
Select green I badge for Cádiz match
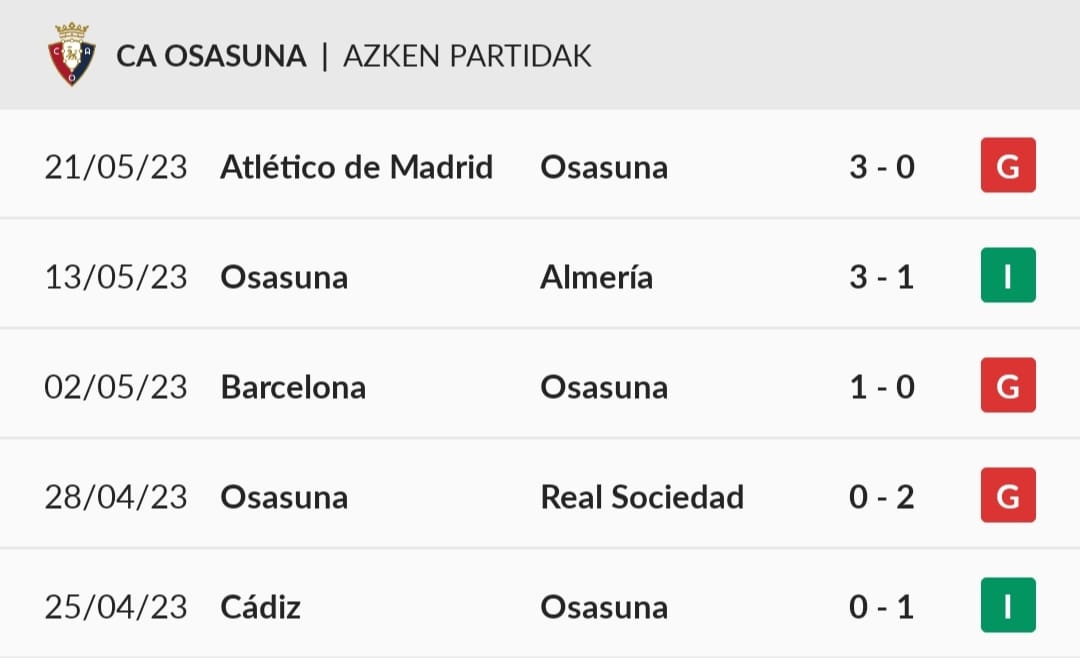1008,605
